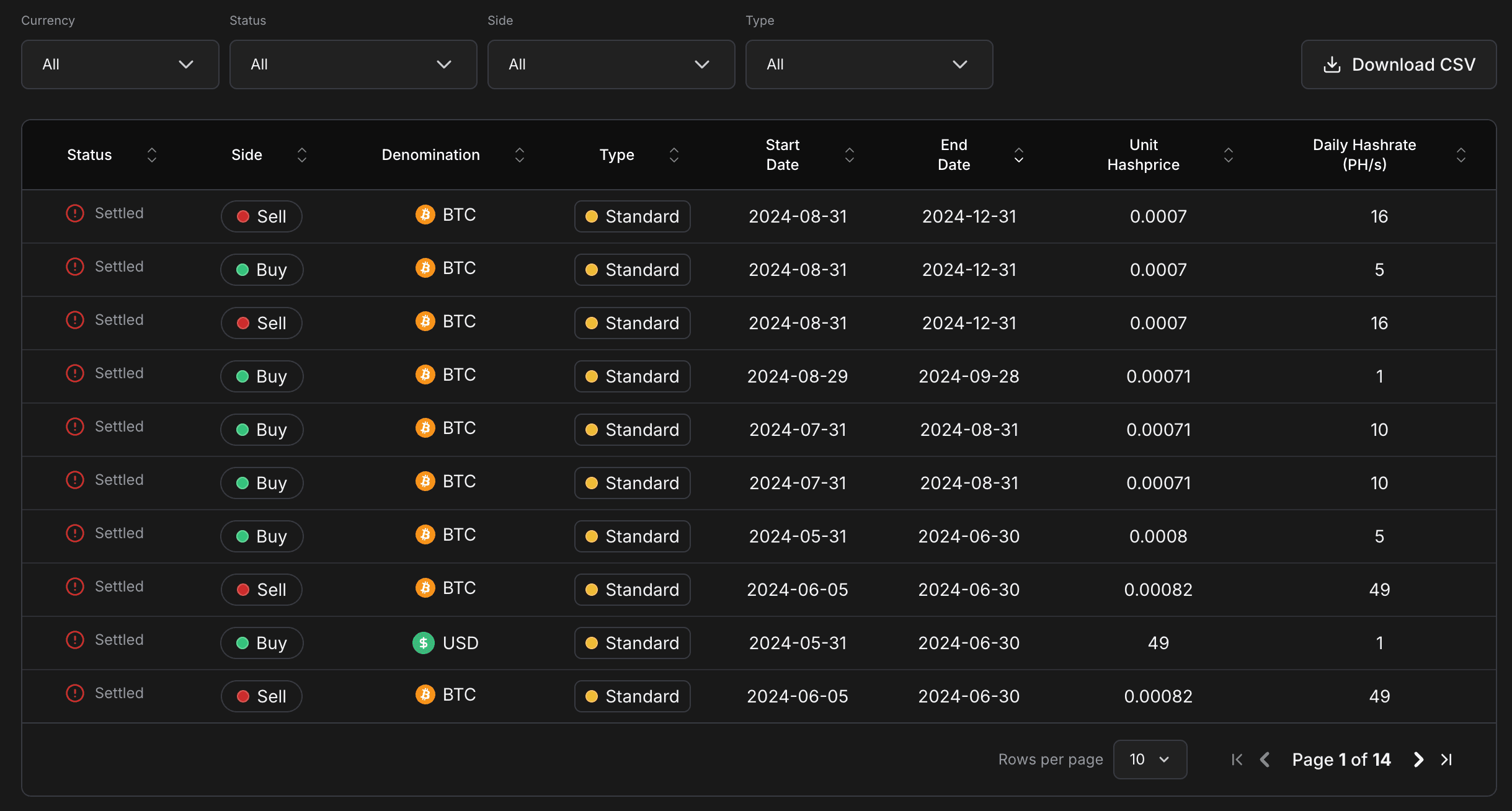Open the Currency filter dropdown
Screen dimensions: 1512x811
coord(120,64)
